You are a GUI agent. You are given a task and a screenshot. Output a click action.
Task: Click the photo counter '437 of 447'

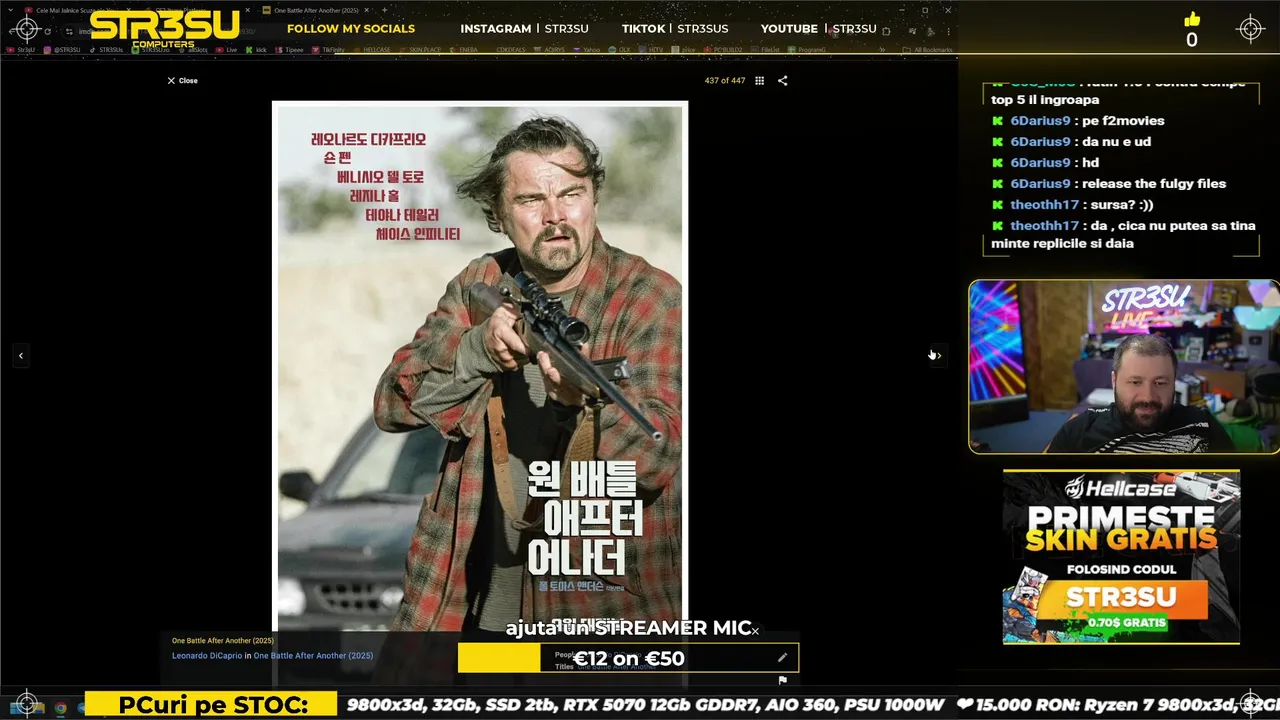725,81
